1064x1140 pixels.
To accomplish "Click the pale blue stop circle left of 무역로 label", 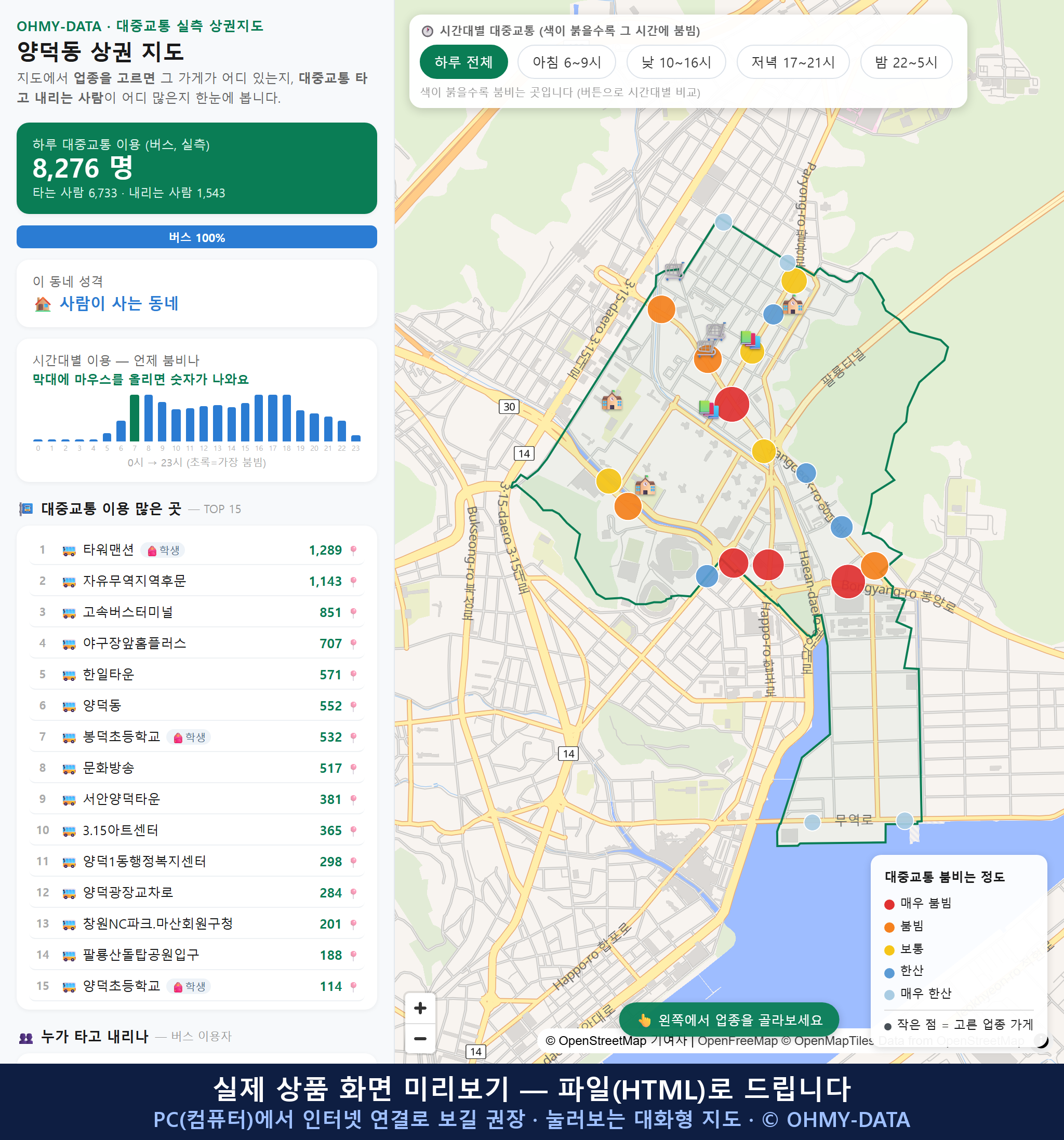I will [812, 822].
